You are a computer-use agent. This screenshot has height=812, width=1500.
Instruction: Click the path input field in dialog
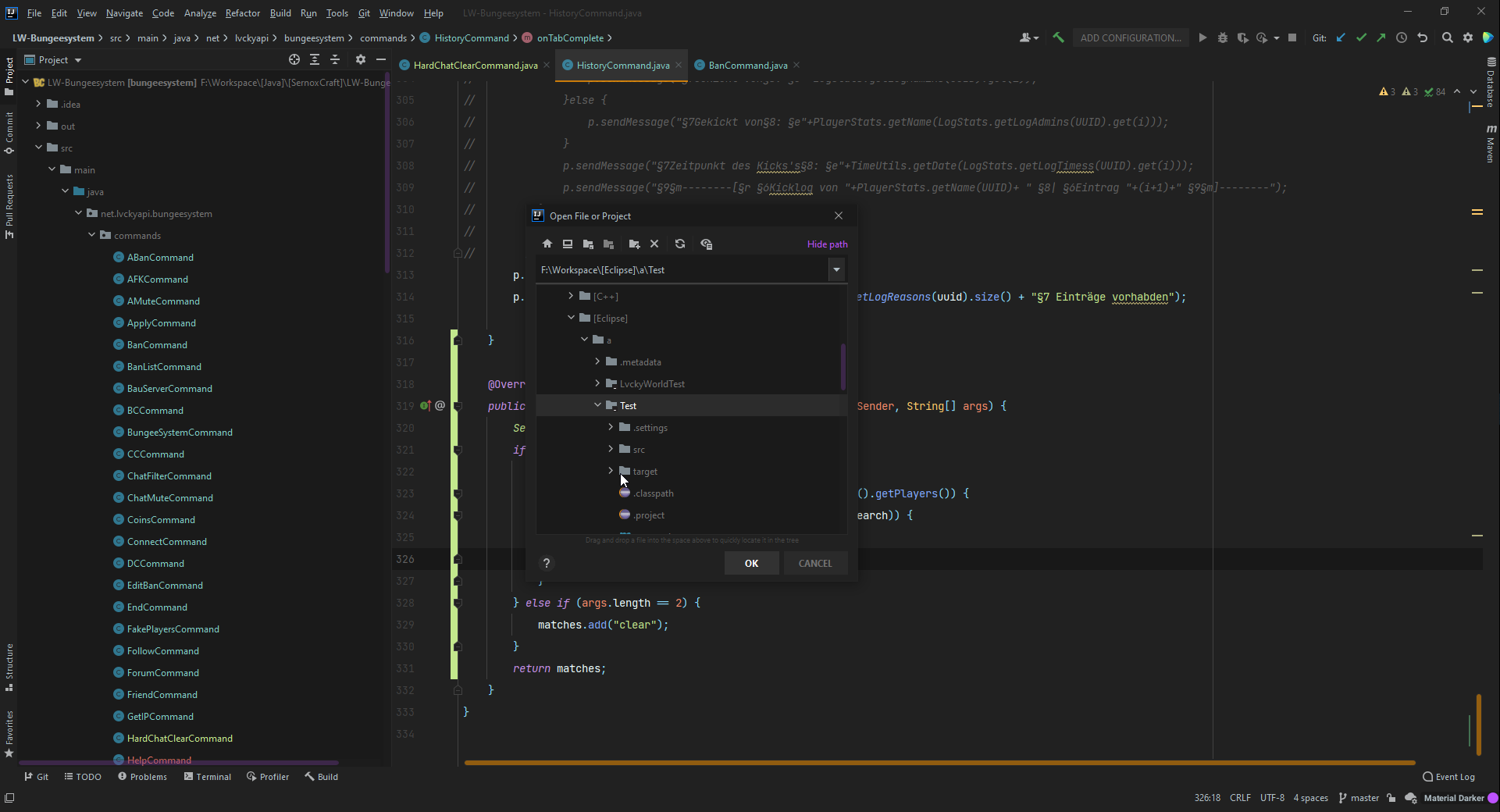pyautogui.click(x=679, y=270)
